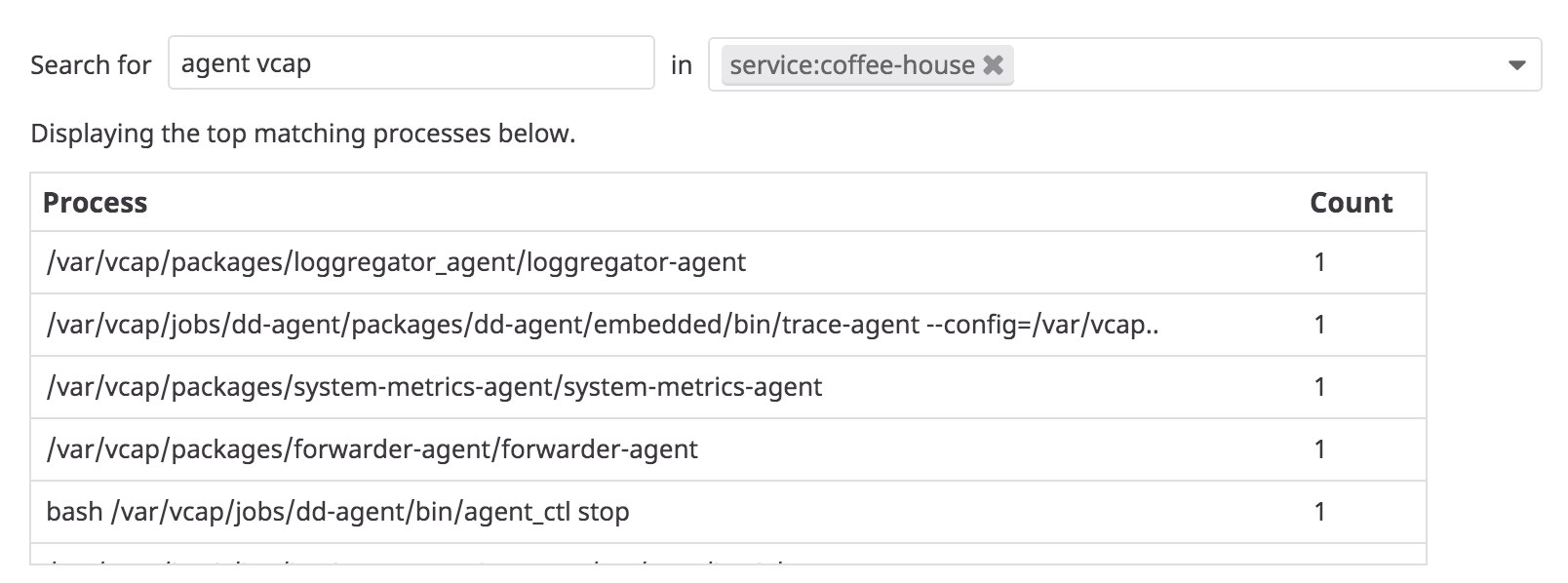Select the agent_ctl stop process row
Screen dimensions: 1568x583
coord(337,512)
